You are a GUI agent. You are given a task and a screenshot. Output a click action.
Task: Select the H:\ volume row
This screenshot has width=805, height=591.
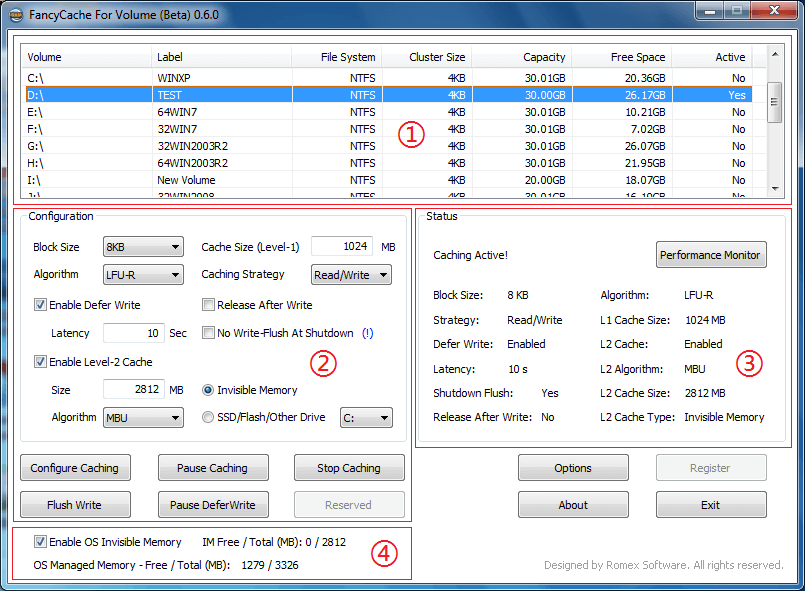[x=389, y=163]
